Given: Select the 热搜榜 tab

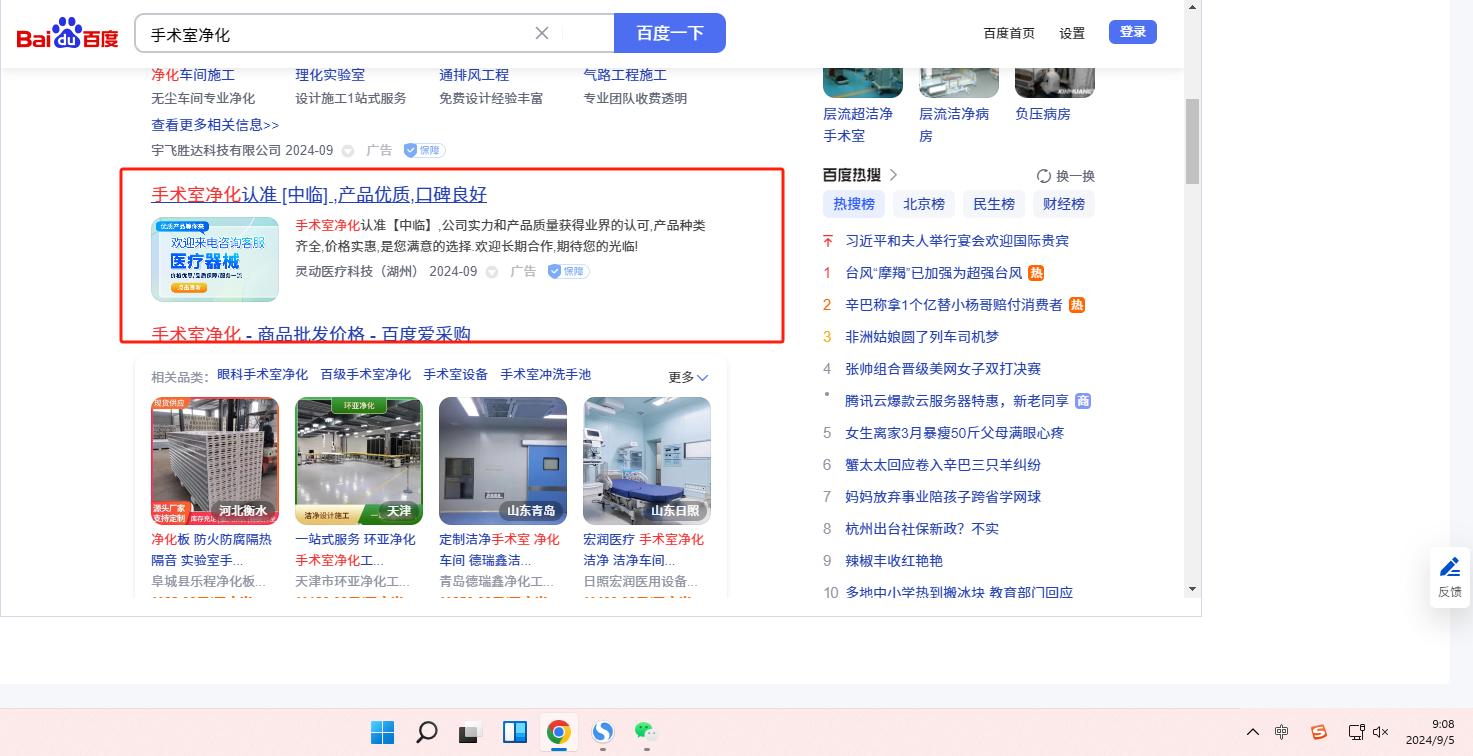Looking at the screenshot, I should click(854, 204).
